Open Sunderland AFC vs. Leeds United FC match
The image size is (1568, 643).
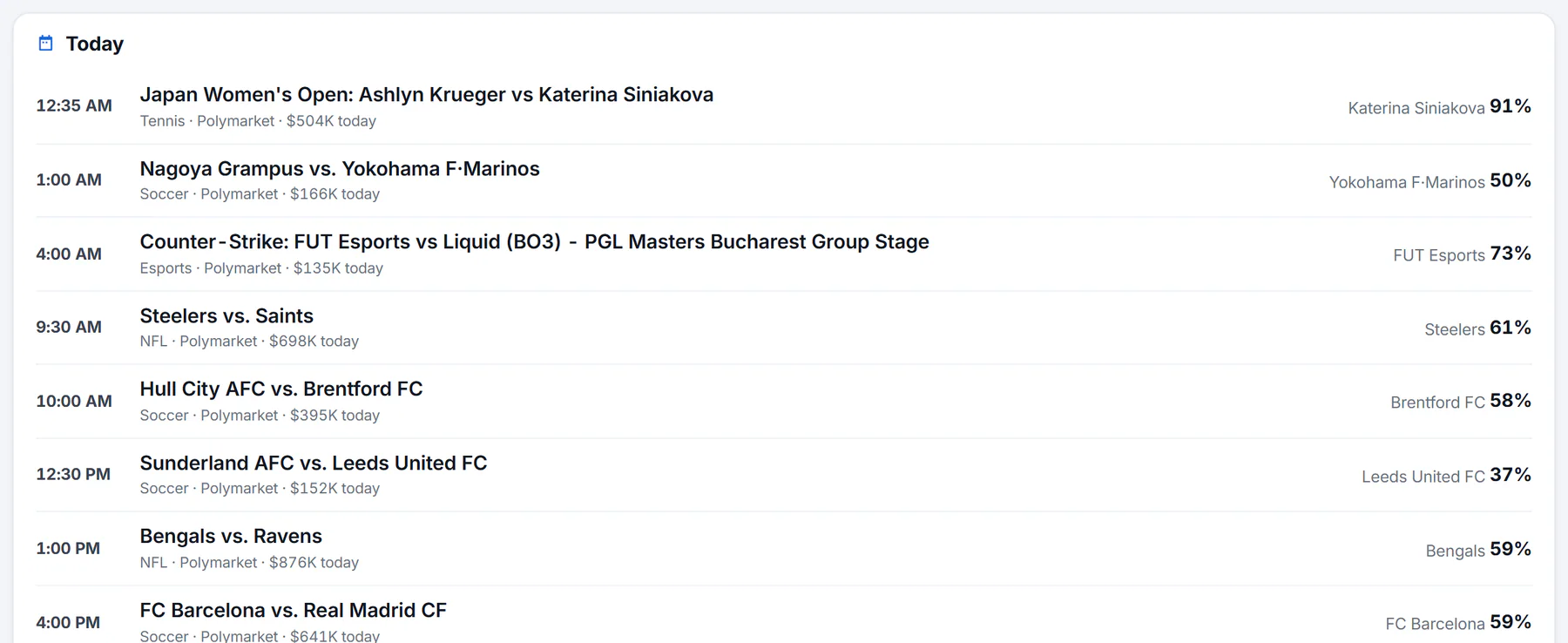(314, 463)
